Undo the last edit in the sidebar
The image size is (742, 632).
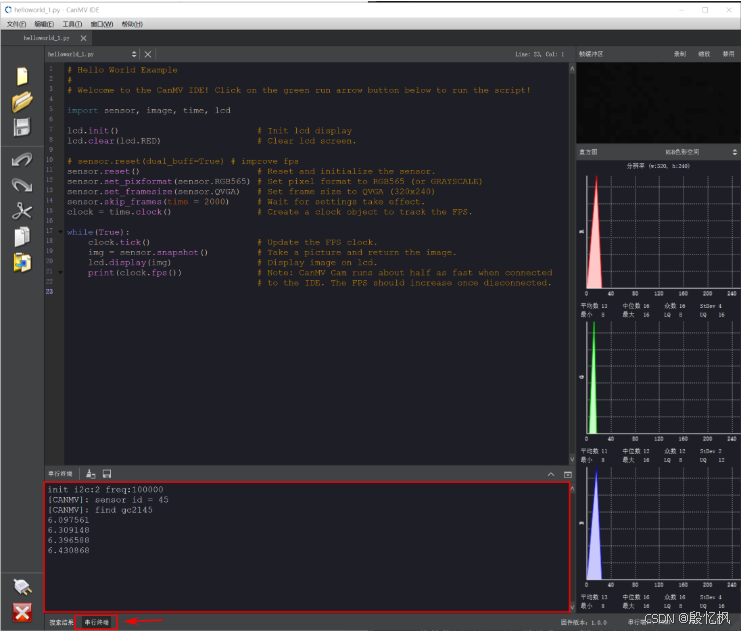click(22, 160)
